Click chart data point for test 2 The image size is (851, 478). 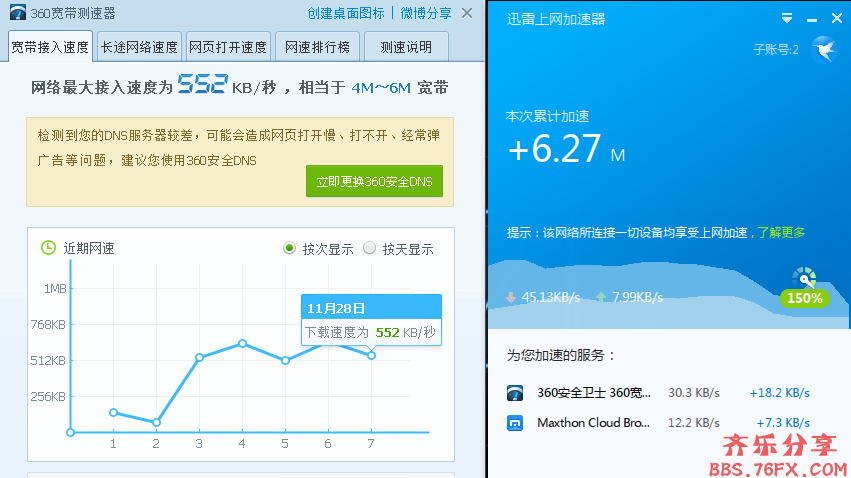pos(156,422)
